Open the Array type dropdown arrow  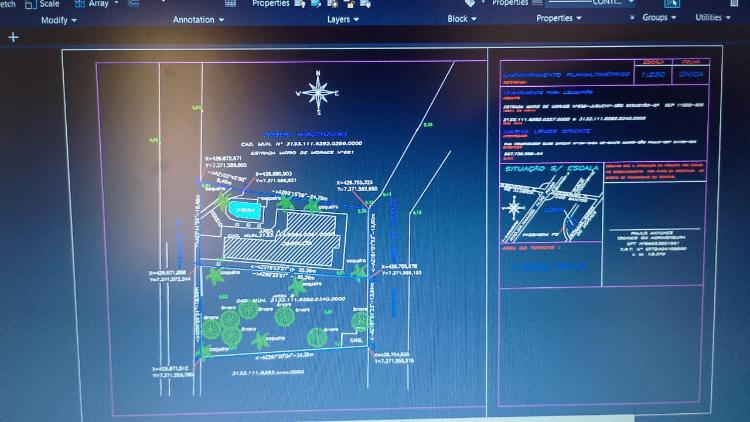[x=118, y=4]
